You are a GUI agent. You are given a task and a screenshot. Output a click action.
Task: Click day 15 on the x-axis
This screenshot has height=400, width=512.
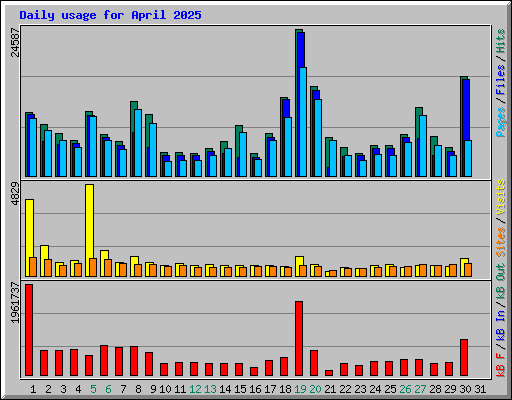click(240, 389)
